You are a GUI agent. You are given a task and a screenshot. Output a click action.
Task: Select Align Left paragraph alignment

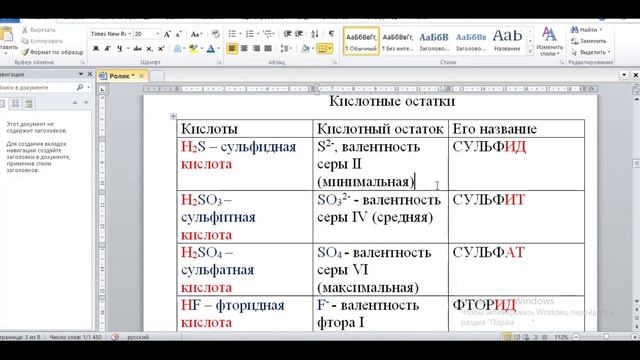click(x=232, y=49)
